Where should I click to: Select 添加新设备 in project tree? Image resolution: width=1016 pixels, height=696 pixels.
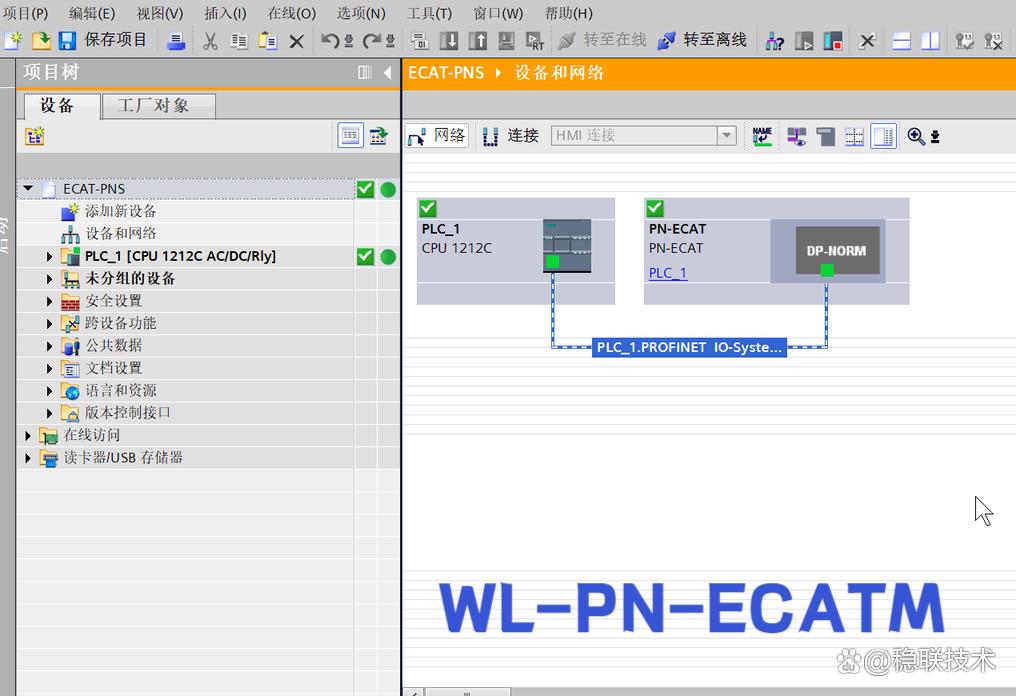(x=121, y=211)
